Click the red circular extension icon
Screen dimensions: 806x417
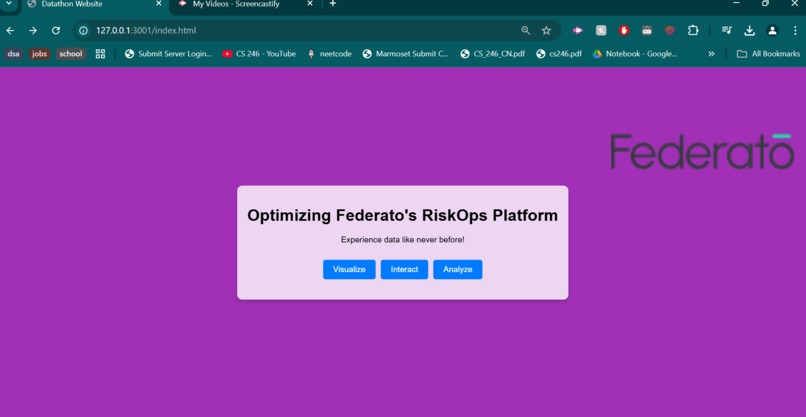pyautogui.click(x=669, y=30)
